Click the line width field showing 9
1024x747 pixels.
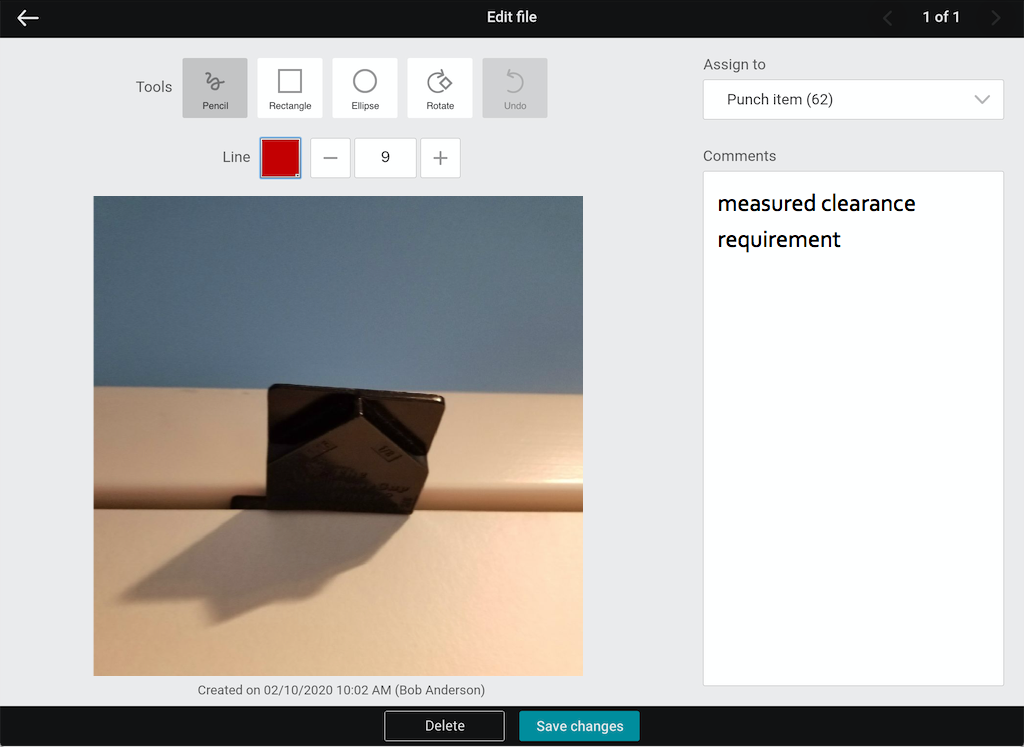coord(385,158)
